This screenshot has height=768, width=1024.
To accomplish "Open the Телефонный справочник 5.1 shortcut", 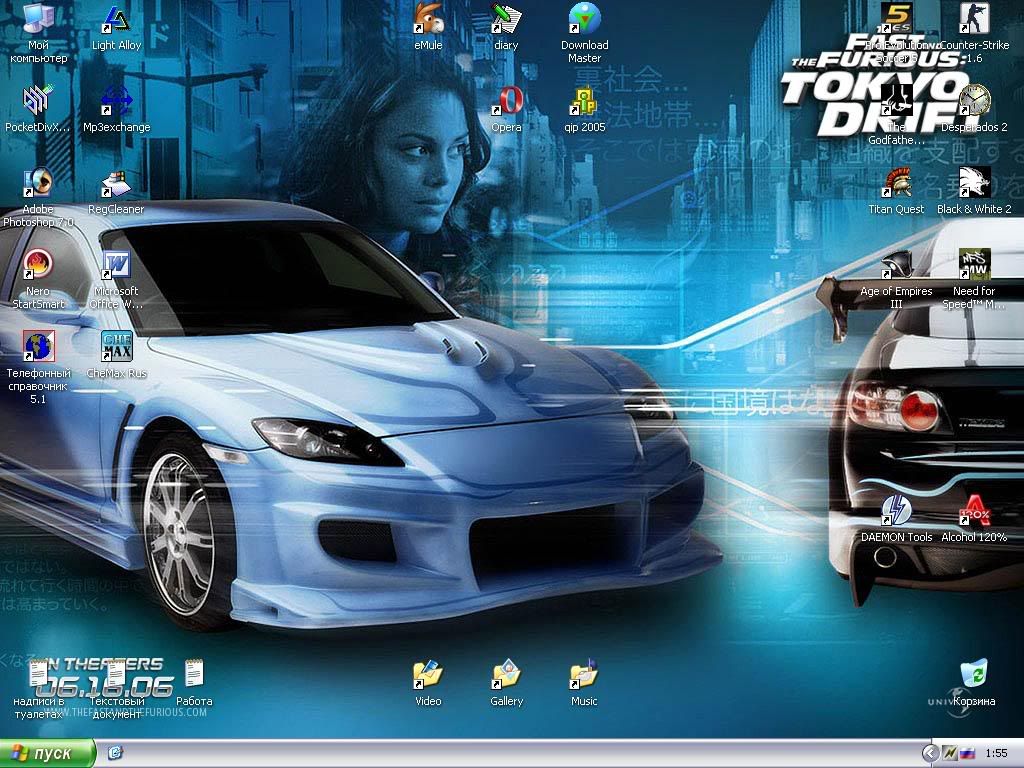I will coord(39,347).
